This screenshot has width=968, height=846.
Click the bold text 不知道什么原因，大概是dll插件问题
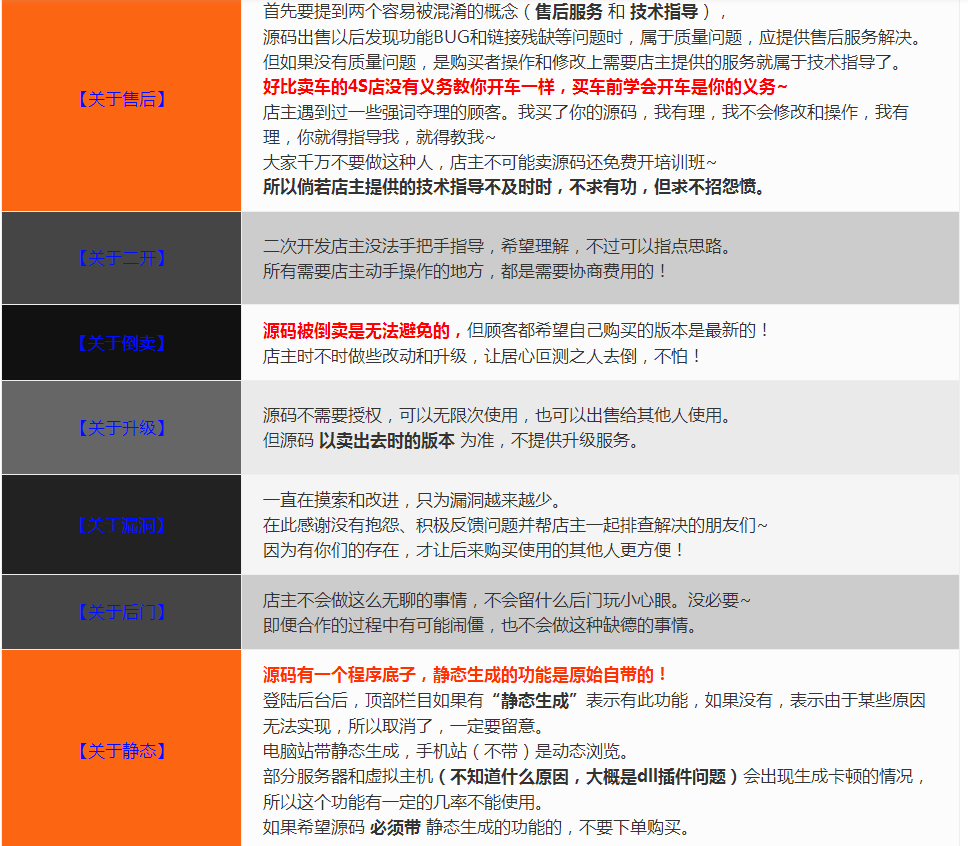coord(588,776)
